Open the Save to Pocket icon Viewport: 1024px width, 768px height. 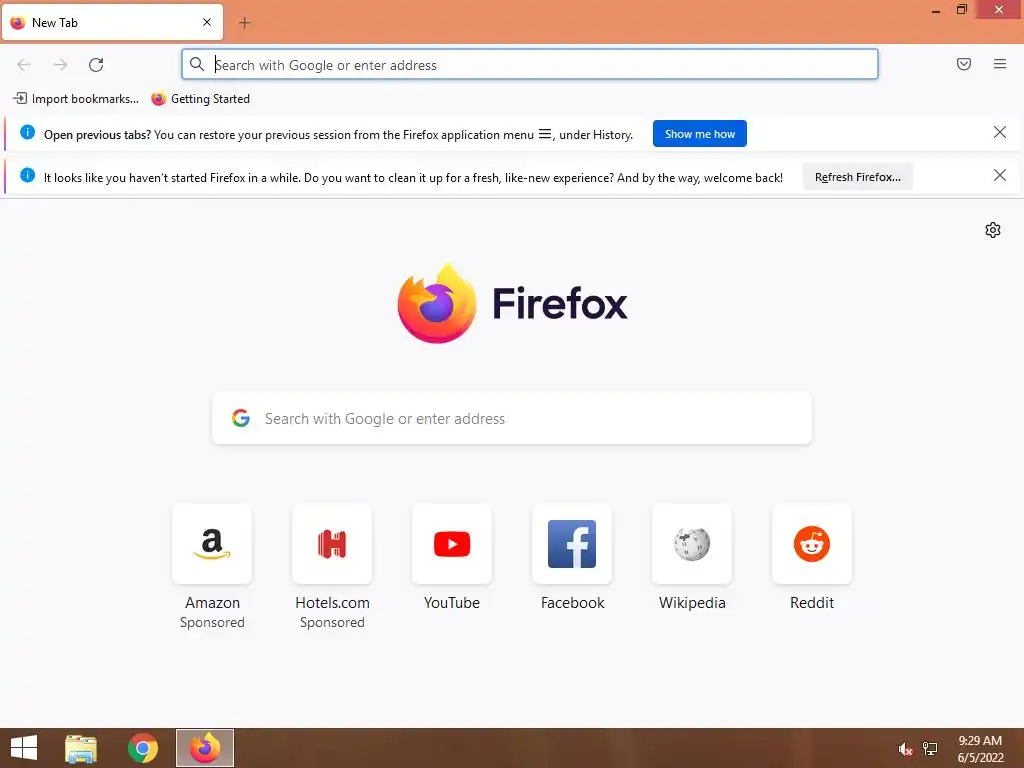click(964, 64)
